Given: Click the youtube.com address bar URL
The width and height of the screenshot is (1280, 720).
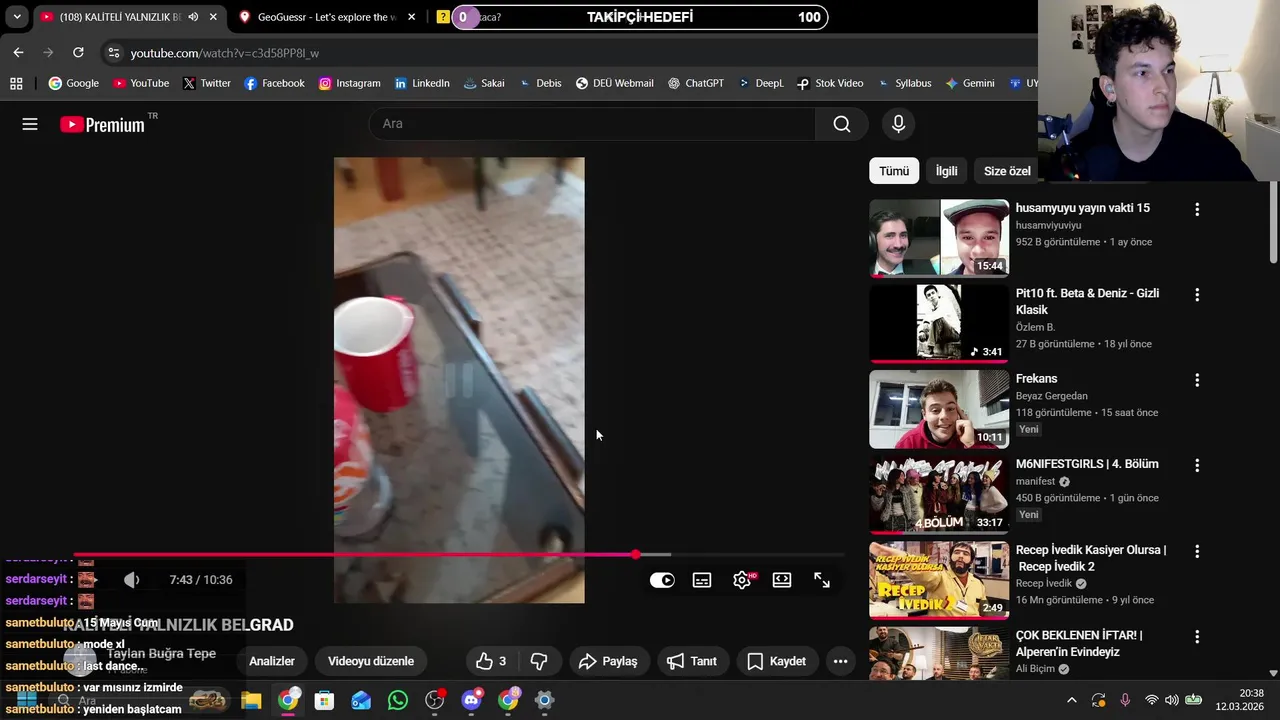Looking at the screenshot, I should click(x=225, y=53).
